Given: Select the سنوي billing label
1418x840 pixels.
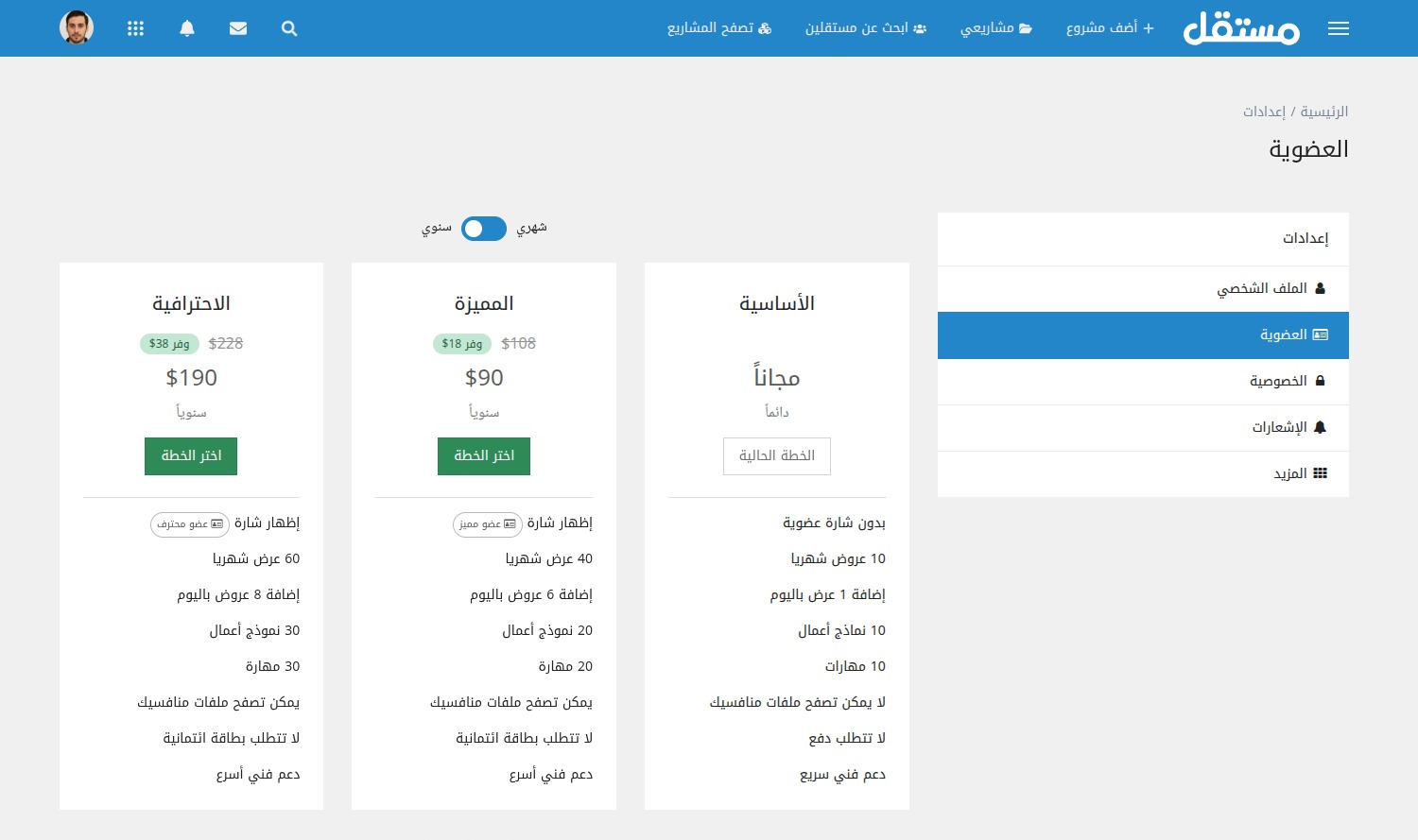Looking at the screenshot, I should pos(436,228).
